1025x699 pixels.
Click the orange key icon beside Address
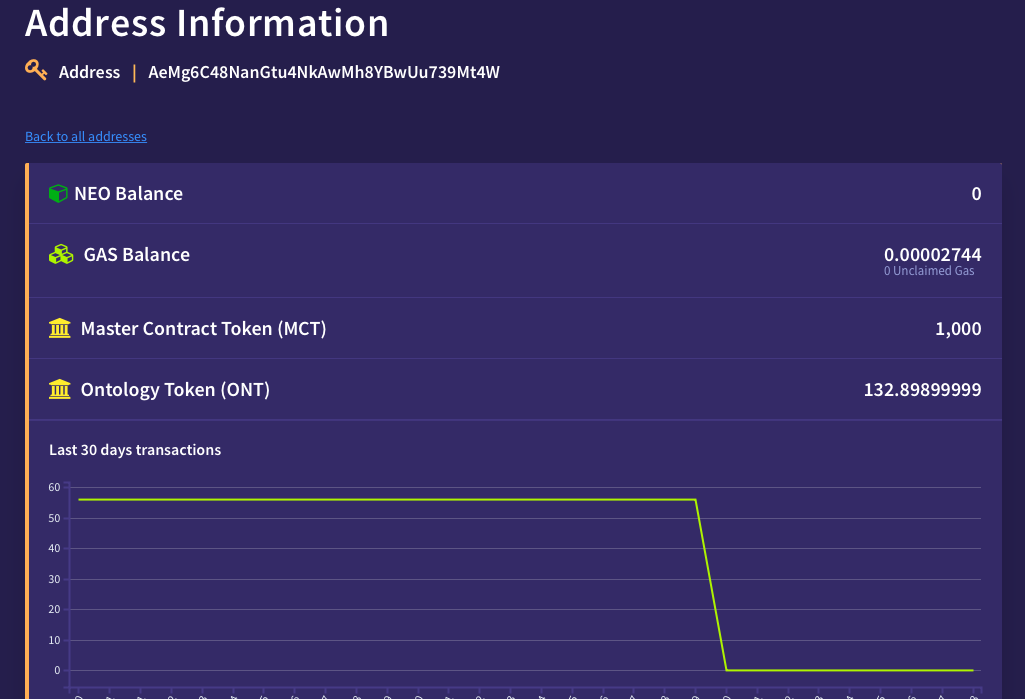36,71
